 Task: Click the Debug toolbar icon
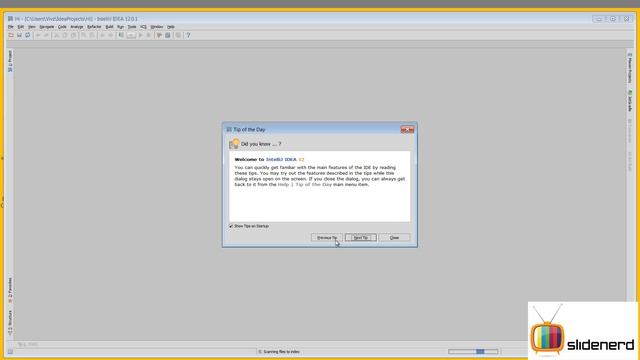tap(149, 36)
